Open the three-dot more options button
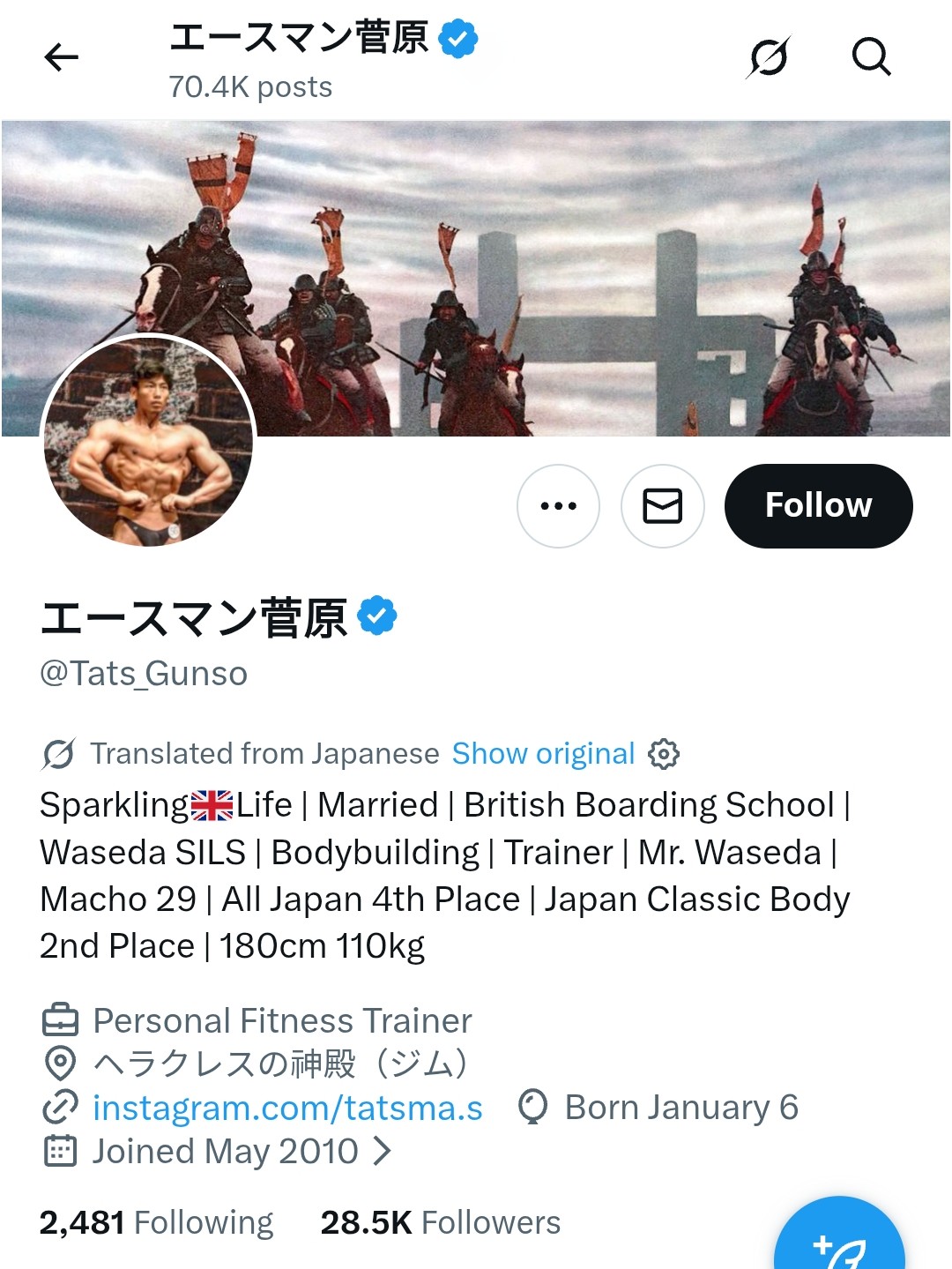The width and height of the screenshot is (952, 1269). coord(558,506)
